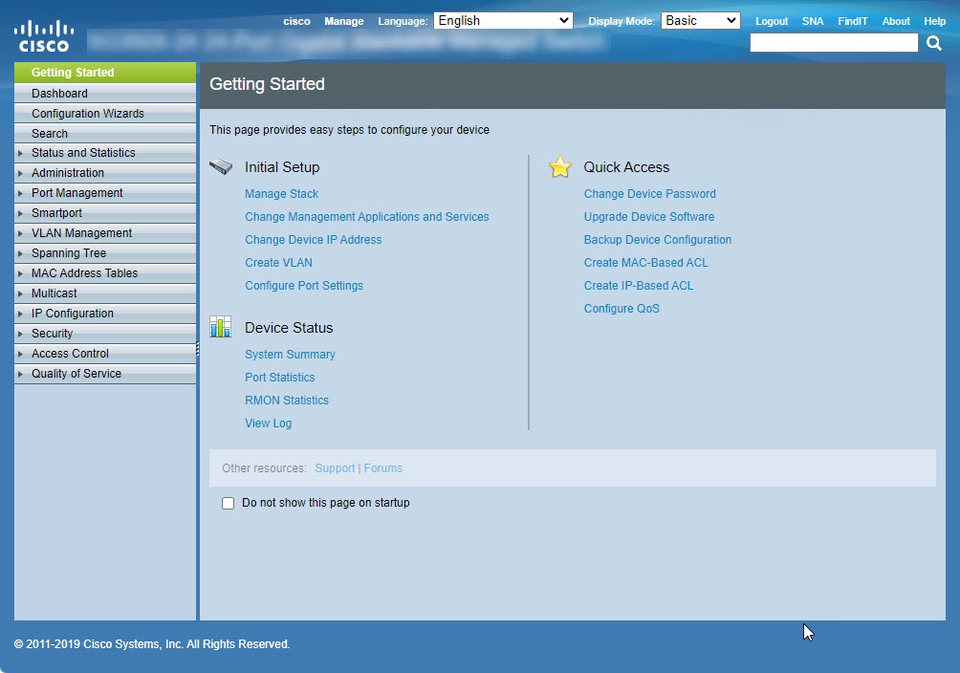Open Configure Port Settings link
The image size is (960, 673).
304,285
